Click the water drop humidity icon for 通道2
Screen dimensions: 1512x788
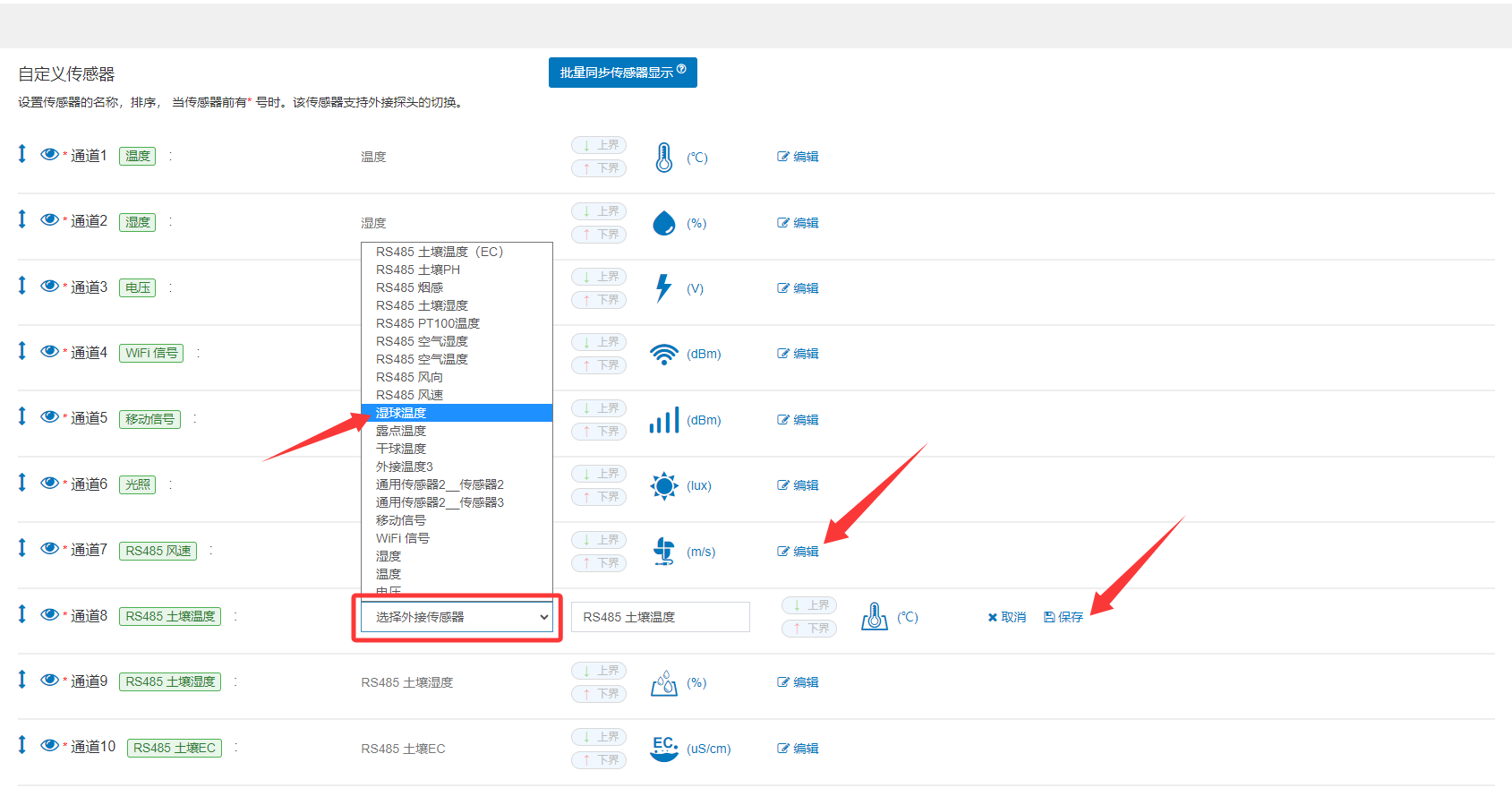point(663,223)
